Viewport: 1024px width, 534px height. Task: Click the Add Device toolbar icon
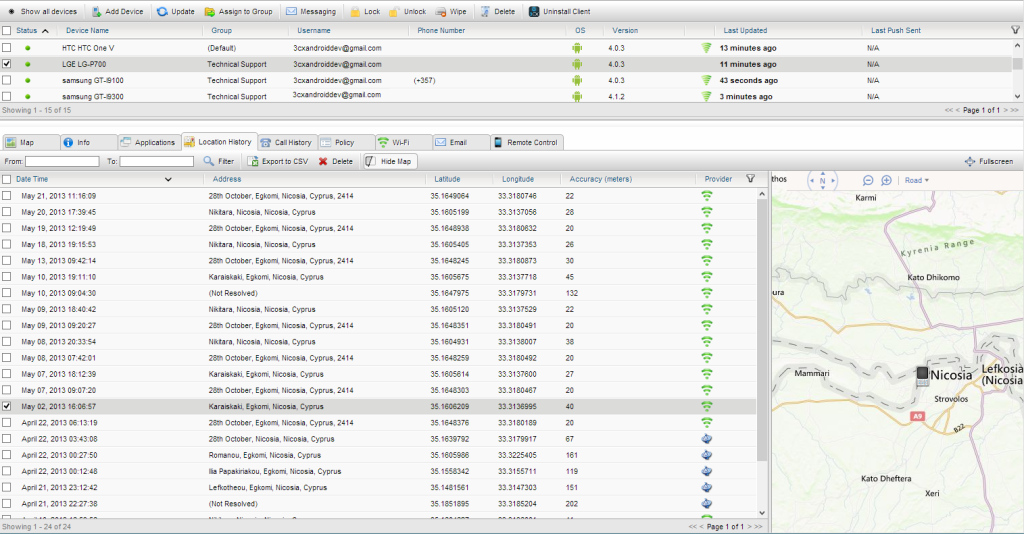click(96, 12)
